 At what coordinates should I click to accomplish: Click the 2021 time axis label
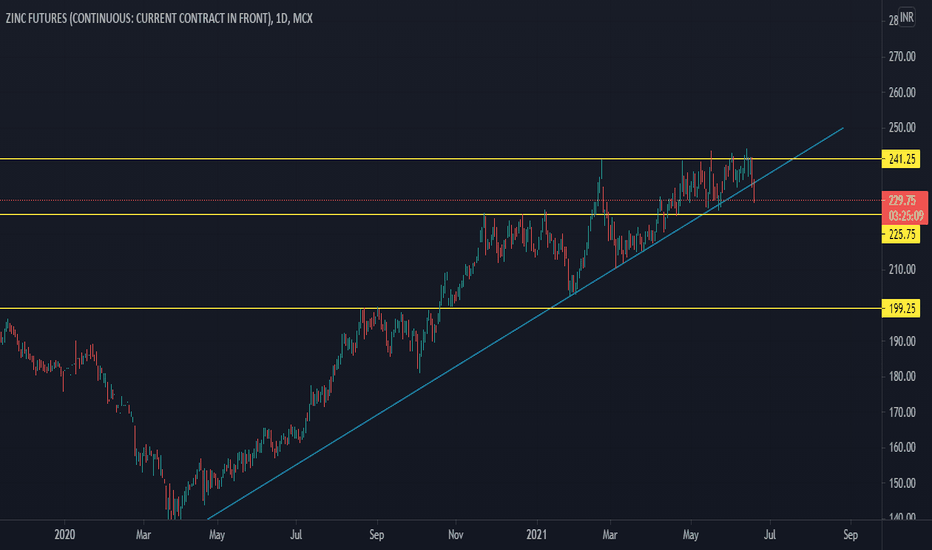click(536, 535)
